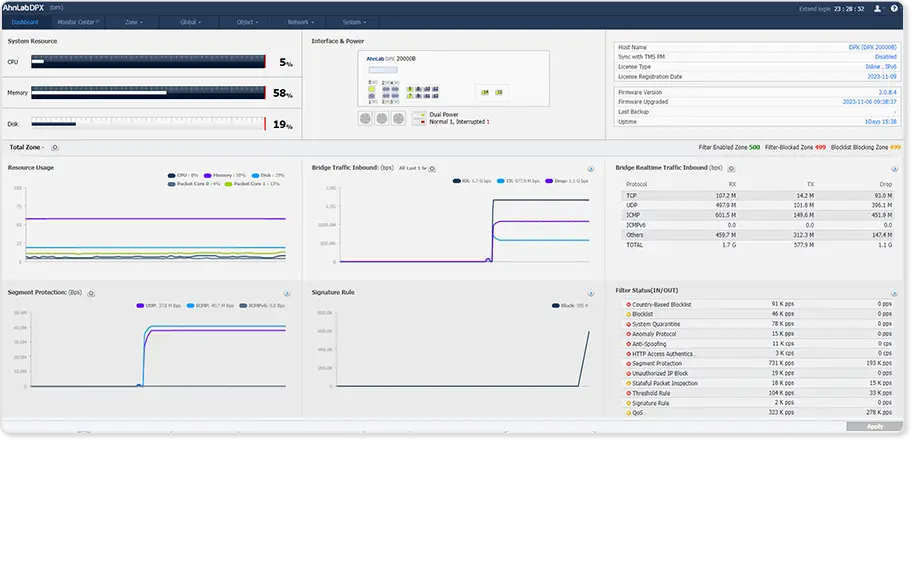Click the Dual Power status icon
This screenshot has width=912, height=564.
(419, 118)
